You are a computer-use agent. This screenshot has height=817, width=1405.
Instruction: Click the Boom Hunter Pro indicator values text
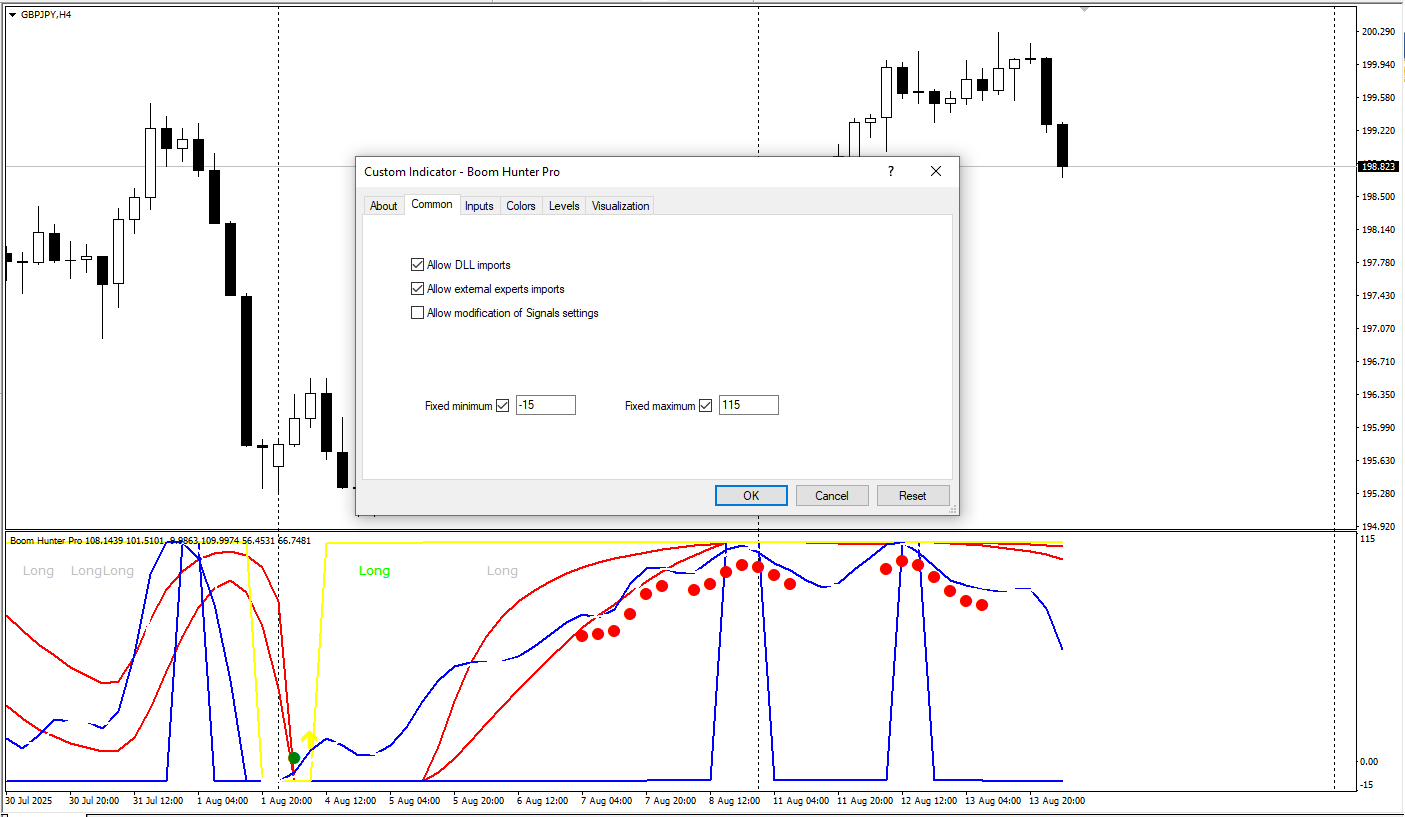[x=160, y=541]
